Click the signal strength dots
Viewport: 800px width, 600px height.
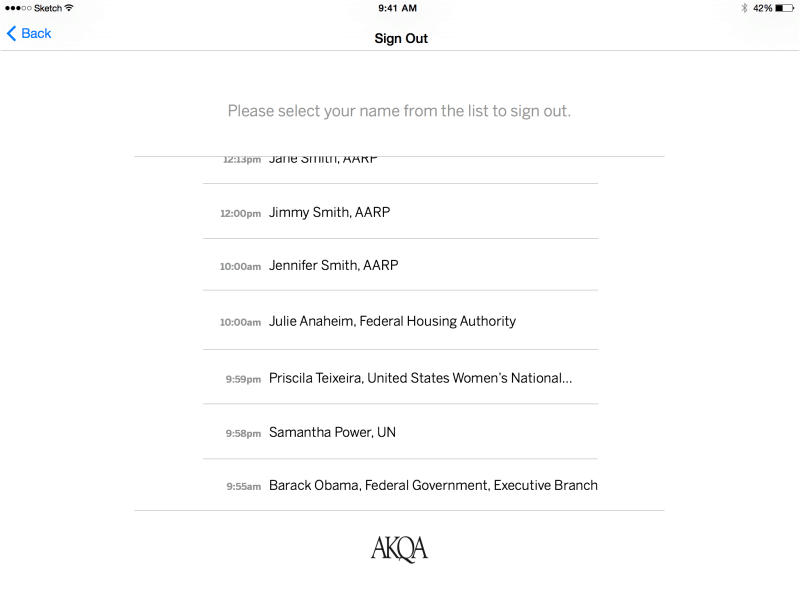18,8
